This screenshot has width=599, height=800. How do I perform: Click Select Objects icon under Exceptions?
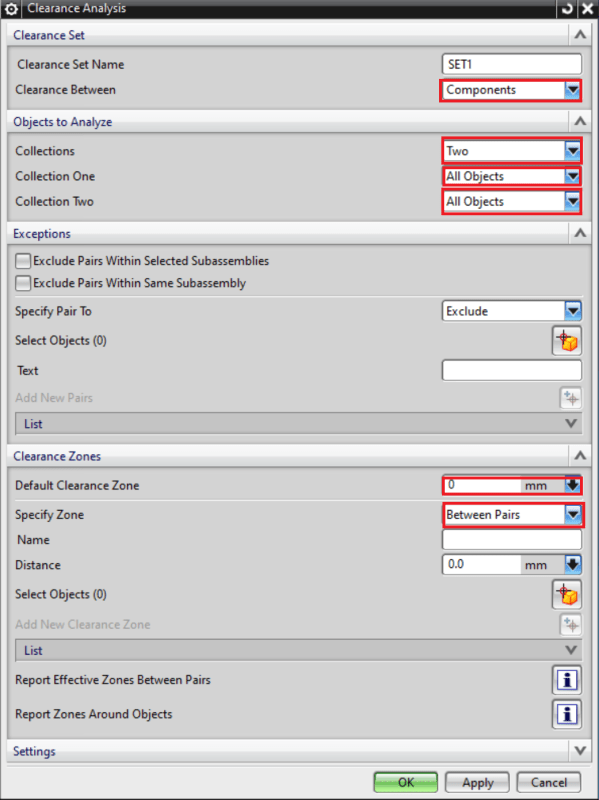coord(567,341)
